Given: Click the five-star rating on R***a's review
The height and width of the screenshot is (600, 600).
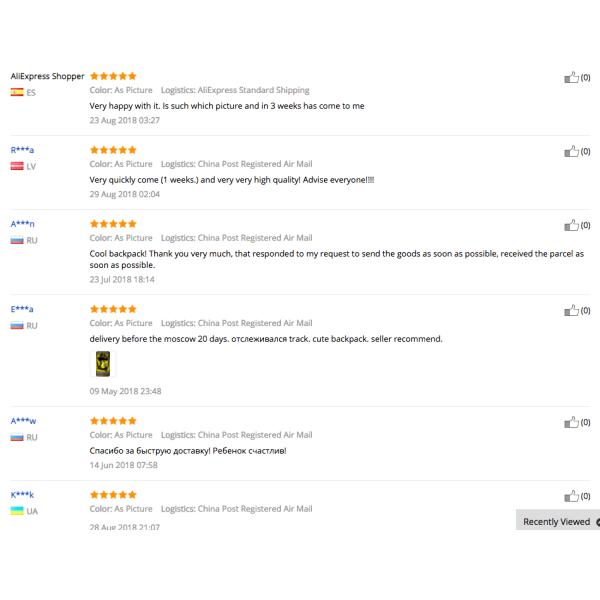Looking at the screenshot, I should tap(113, 150).
